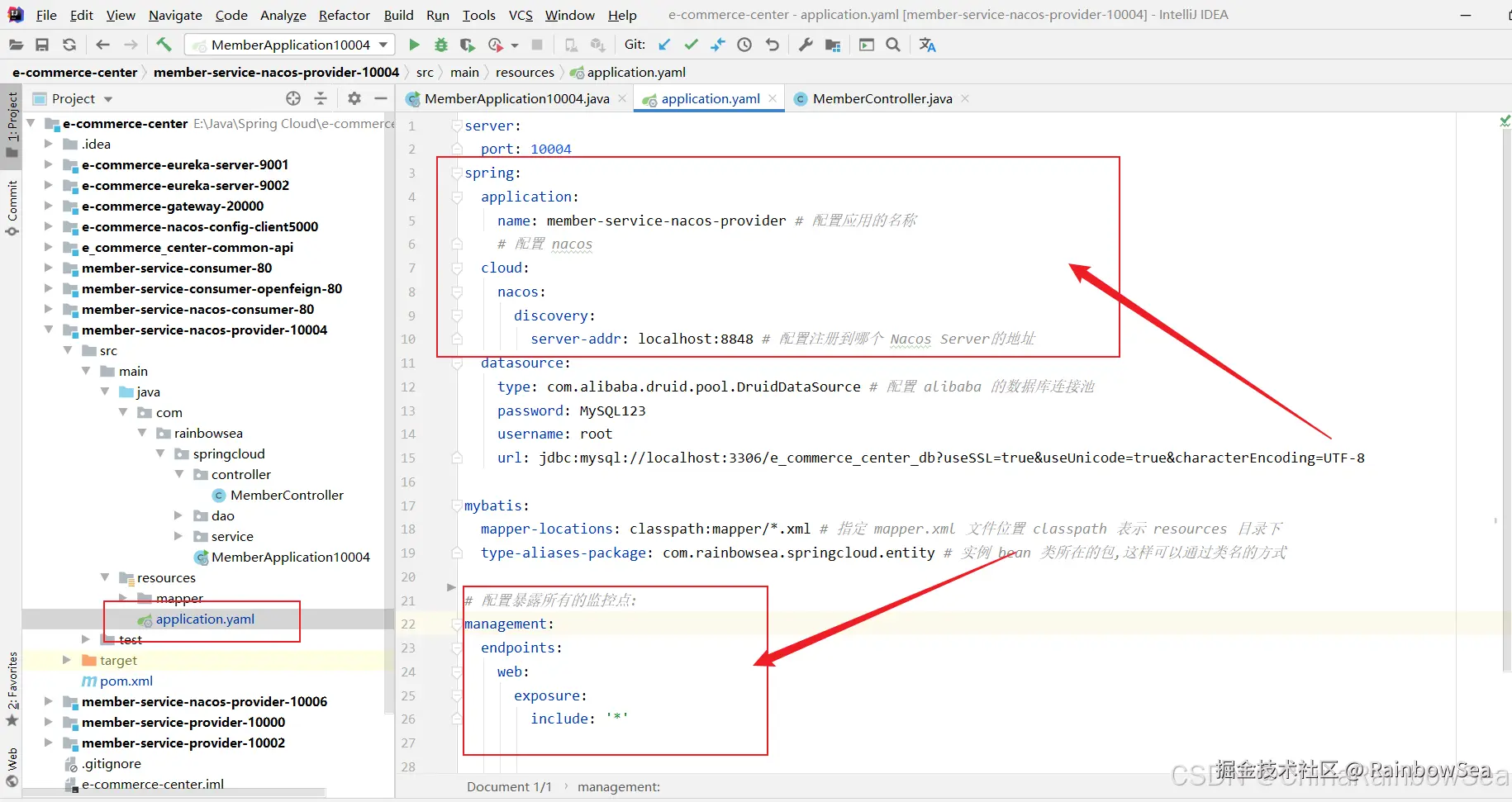Open the MemberApplication10004 run configuration dropdown
The width and height of the screenshot is (1512, 802).
290,45
